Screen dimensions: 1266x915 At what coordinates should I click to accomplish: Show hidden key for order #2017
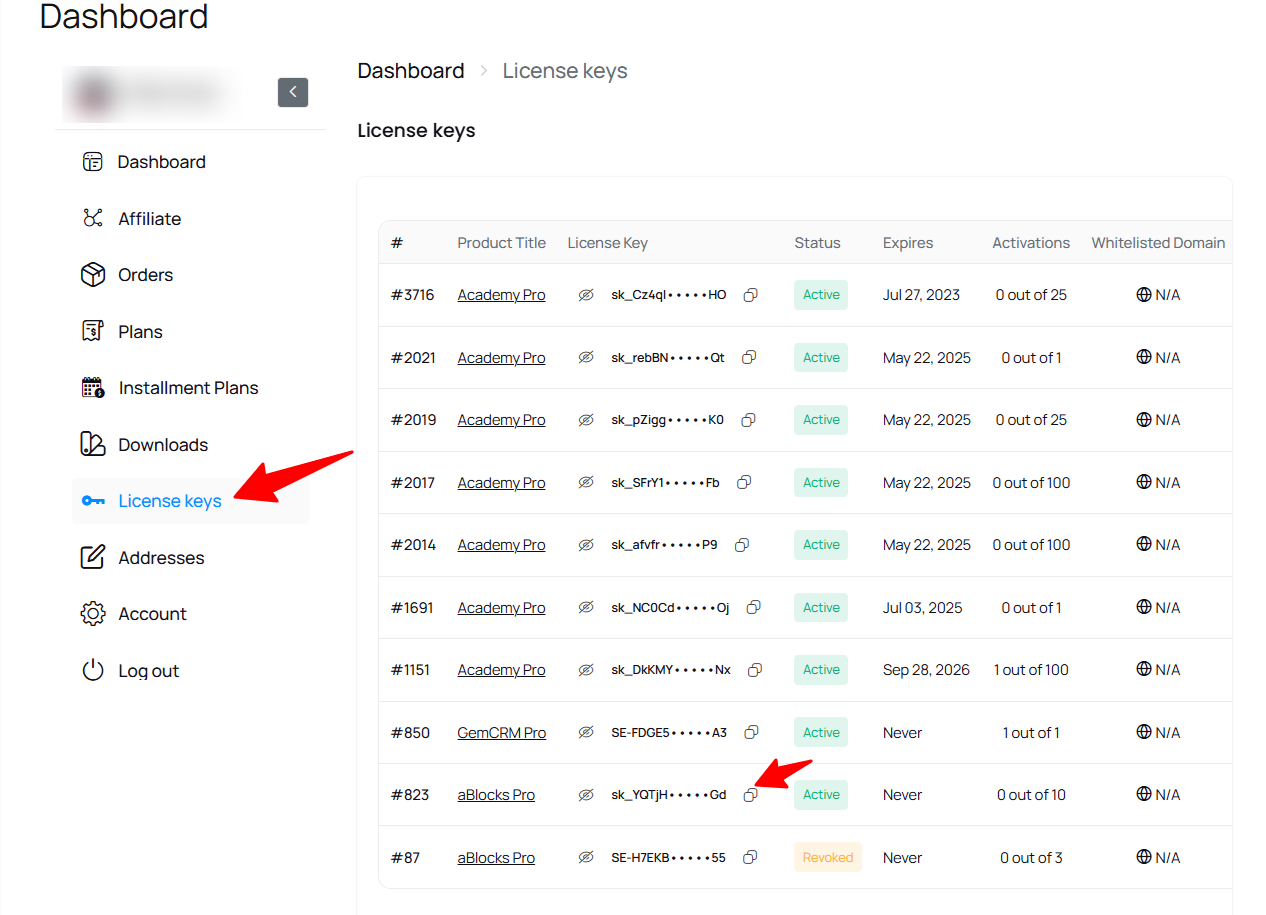click(x=586, y=483)
